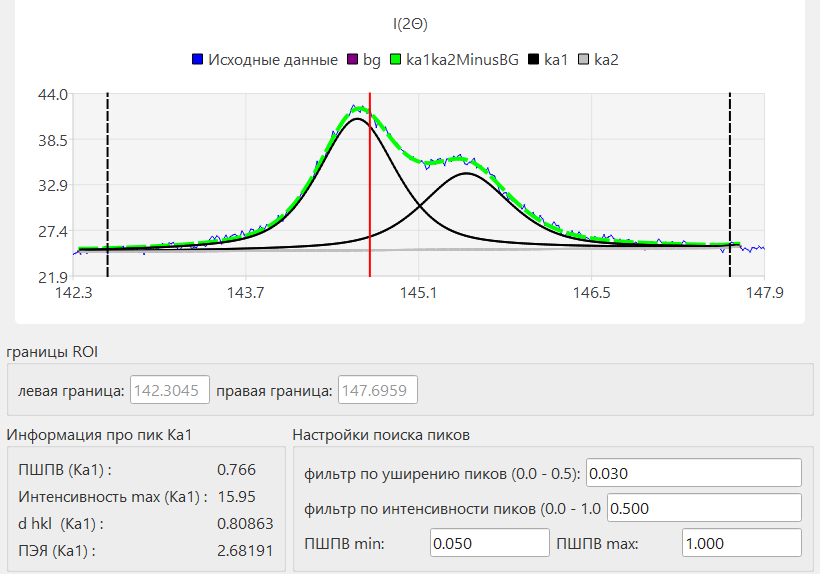Click the Интенсивность max value 15.95
820x574 pixels.
tap(236, 496)
